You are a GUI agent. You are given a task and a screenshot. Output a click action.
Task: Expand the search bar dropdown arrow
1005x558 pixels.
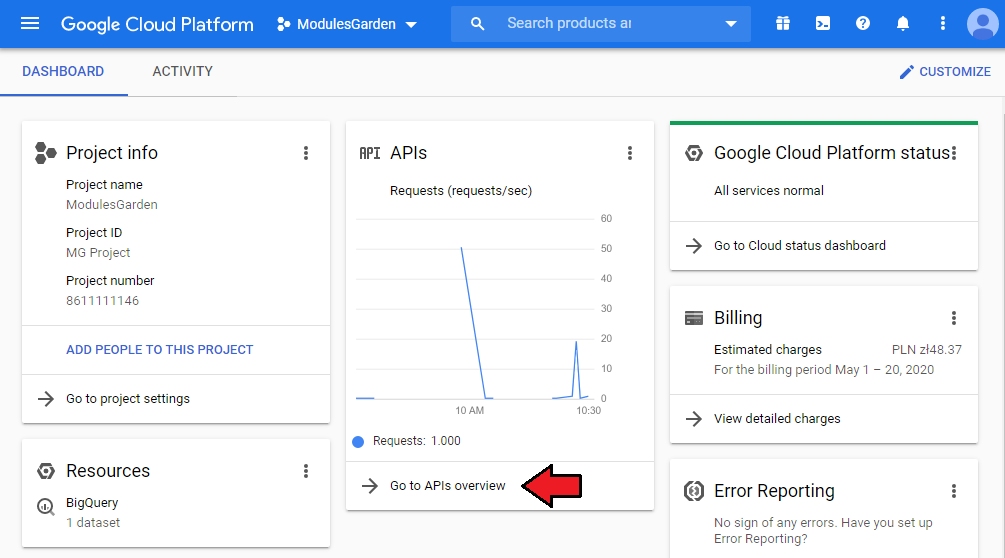click(731, 24)
